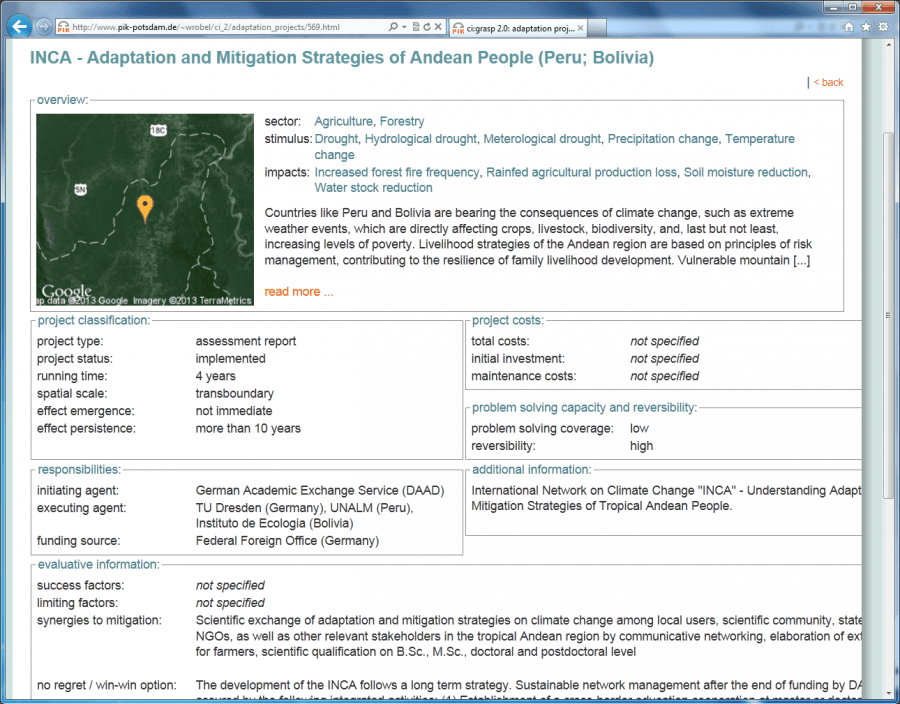The height and width of the screenshot is (704, 900).
Task: Click the vertical page scrollbar thumb
Action: coord(889,315)
